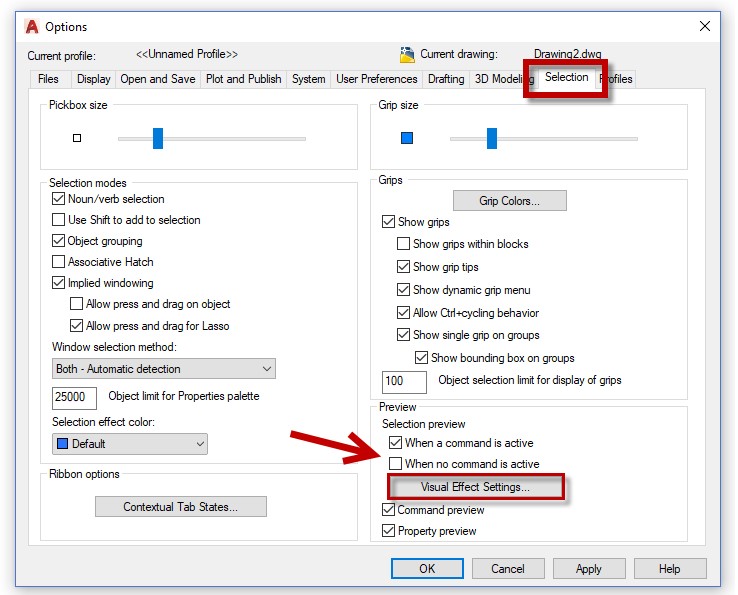Click the current drawing file icon
The width and height of the screenshot is (738, 595).
pyautogui.click(x=407, y=55)
